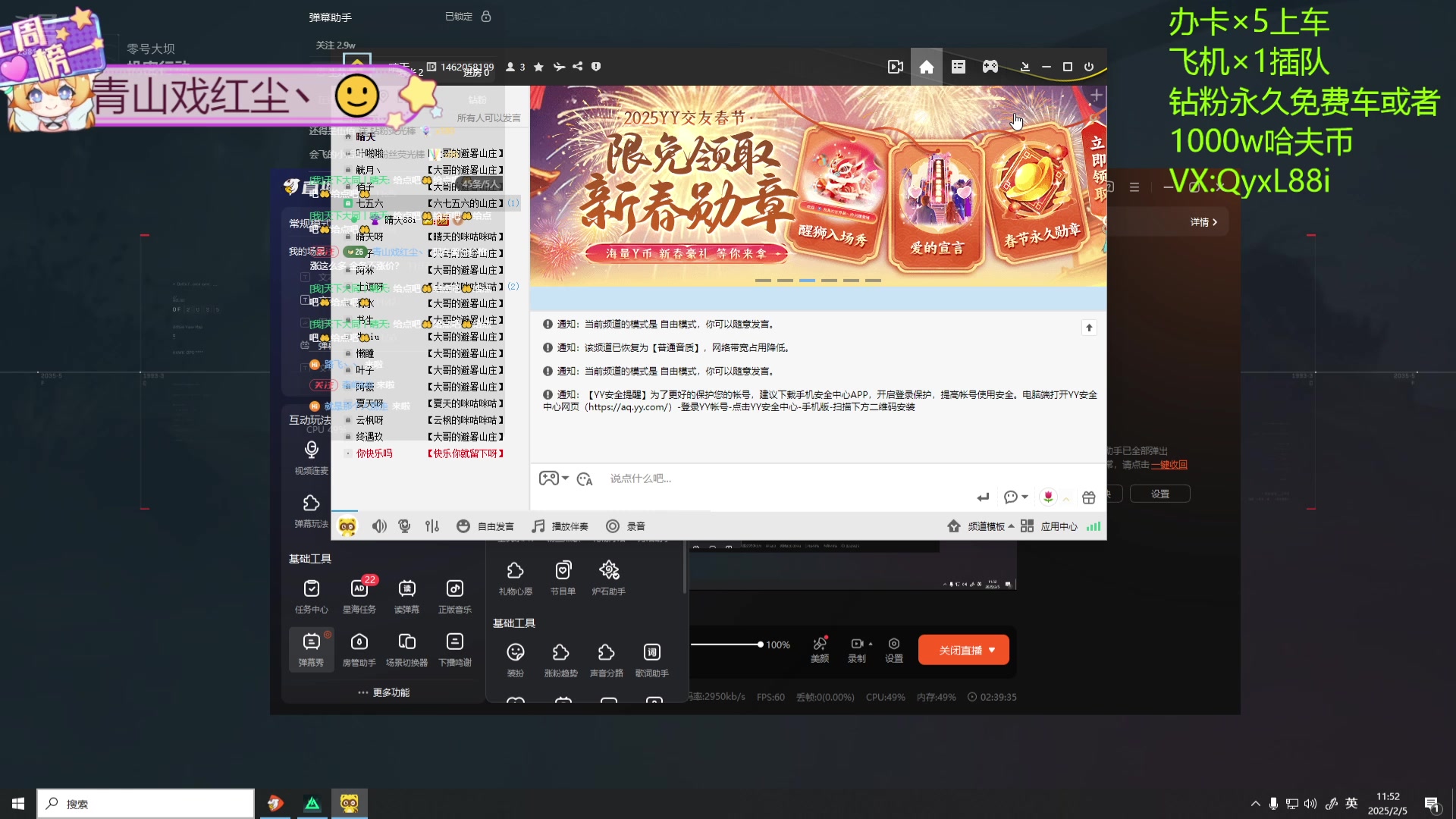This screenshot has width=1456, height=819.
Task: Open 星海任务 with badge 22
Action: (x=359, y=596)
